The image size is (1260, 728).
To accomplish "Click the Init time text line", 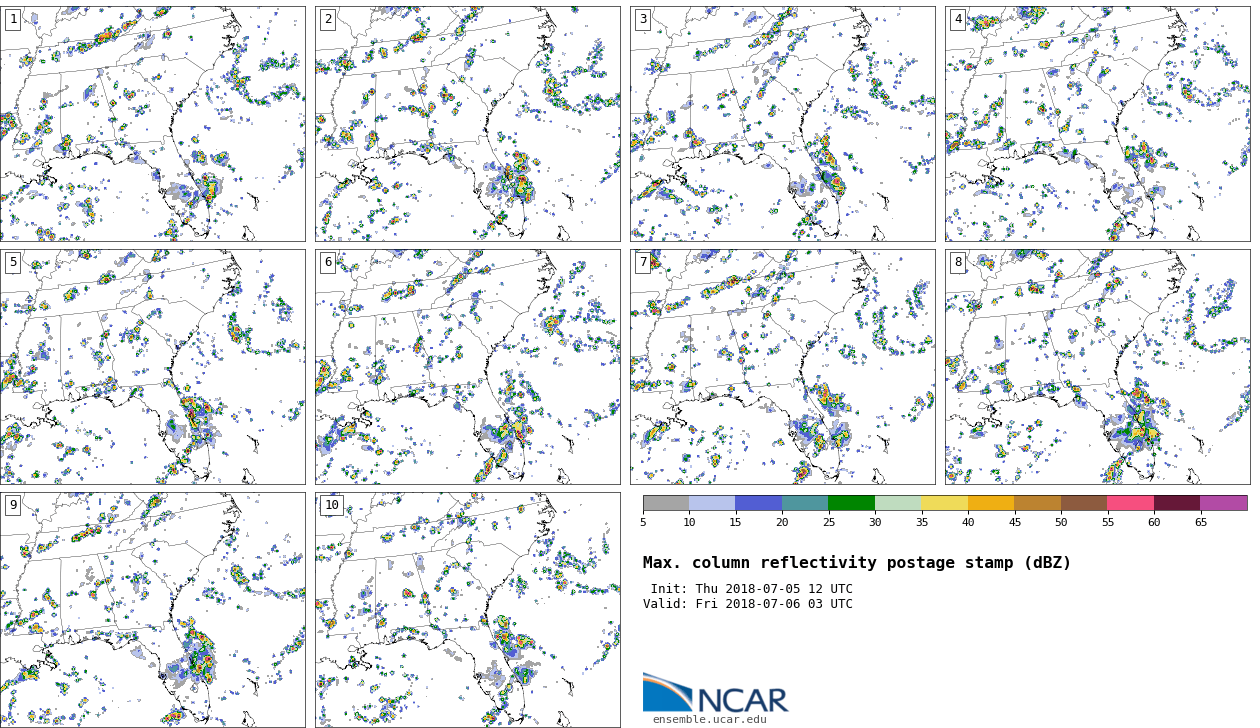I will pos(751,589).
